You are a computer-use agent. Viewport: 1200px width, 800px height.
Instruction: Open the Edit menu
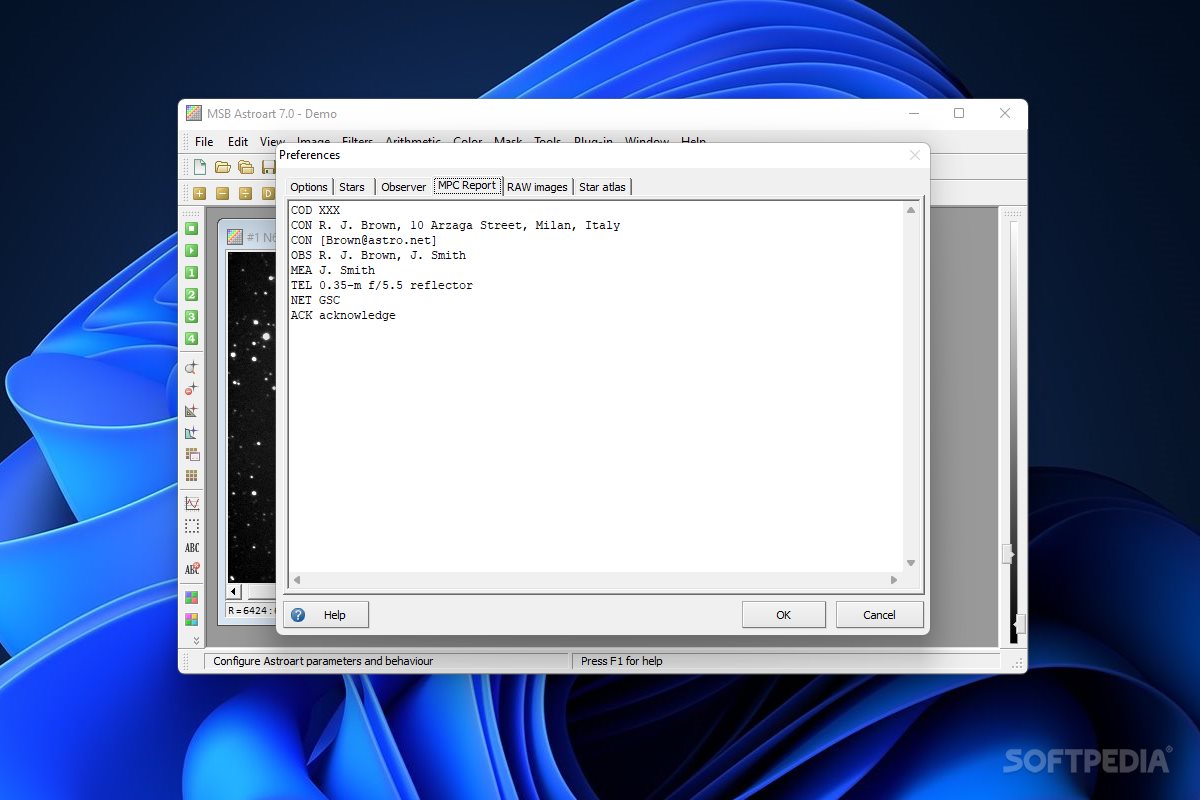238,142
